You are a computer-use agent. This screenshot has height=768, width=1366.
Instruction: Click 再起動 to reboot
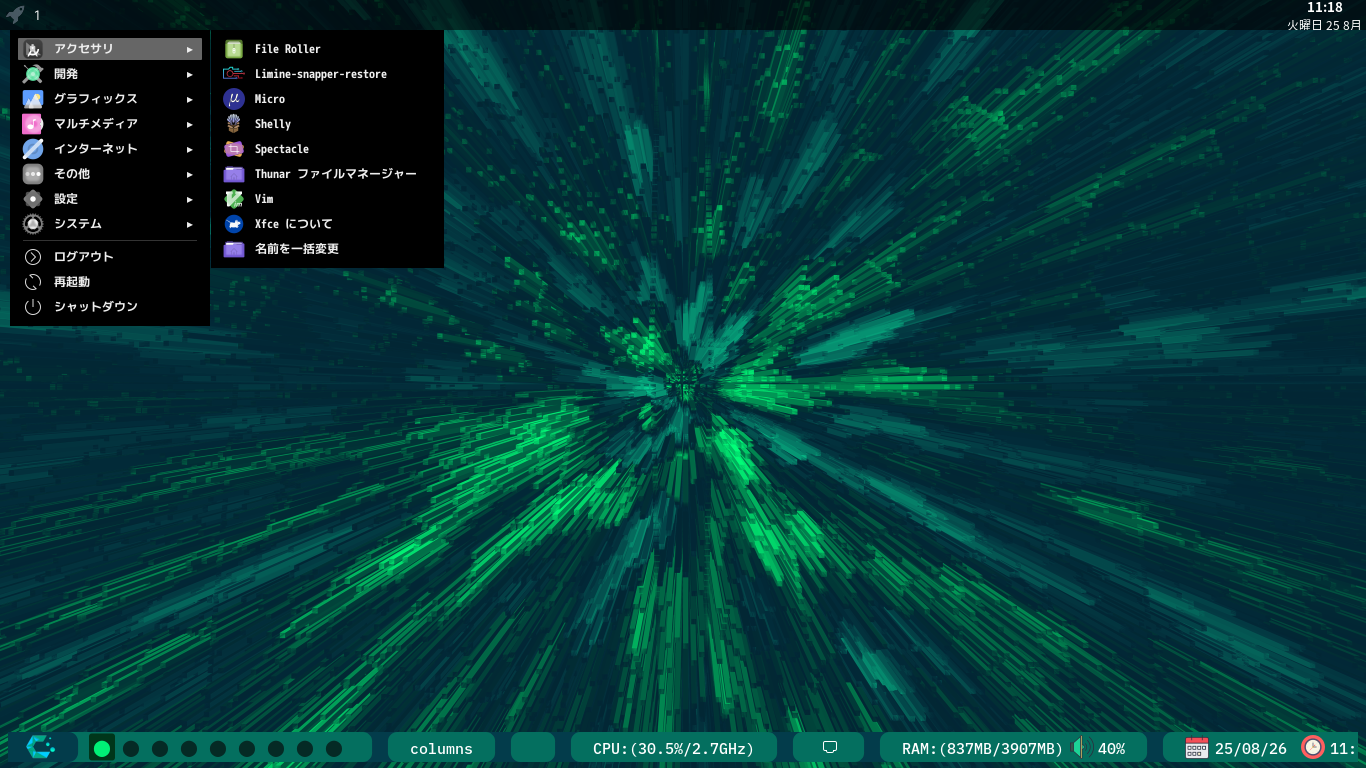[x=110, y=282]
